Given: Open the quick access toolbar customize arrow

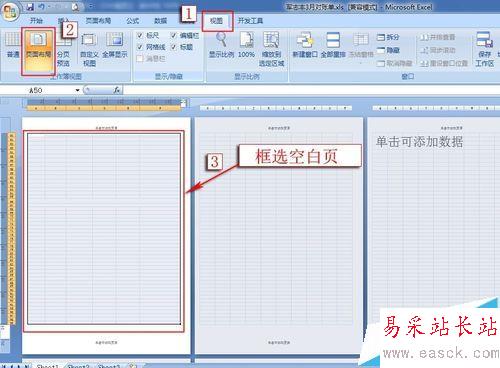Looking at the screenshot, I should point(91,7).
